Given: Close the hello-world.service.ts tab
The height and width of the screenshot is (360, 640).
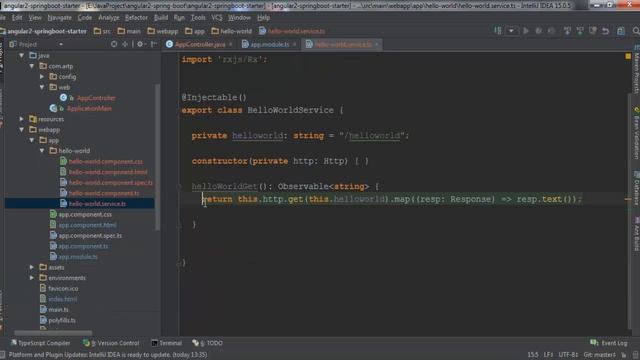Looking at the screenshot, I should (377, 44).
